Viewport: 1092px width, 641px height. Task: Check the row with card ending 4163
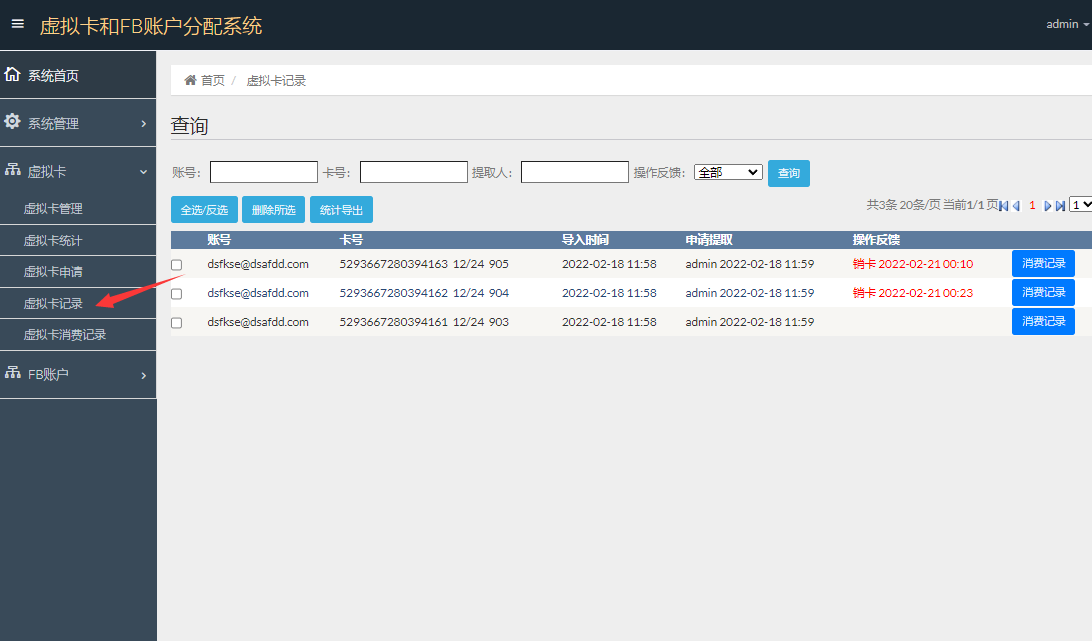coord(177,265)
